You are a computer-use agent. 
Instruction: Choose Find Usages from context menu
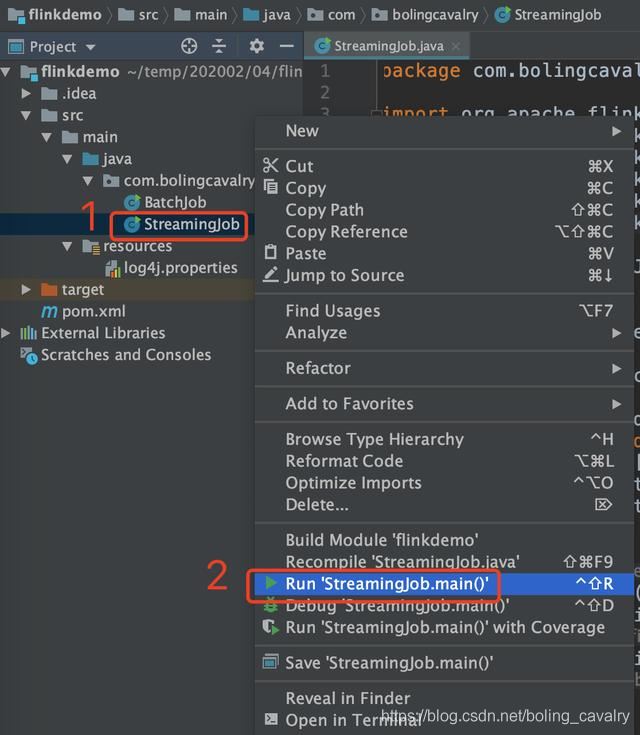tap(332, 311)
